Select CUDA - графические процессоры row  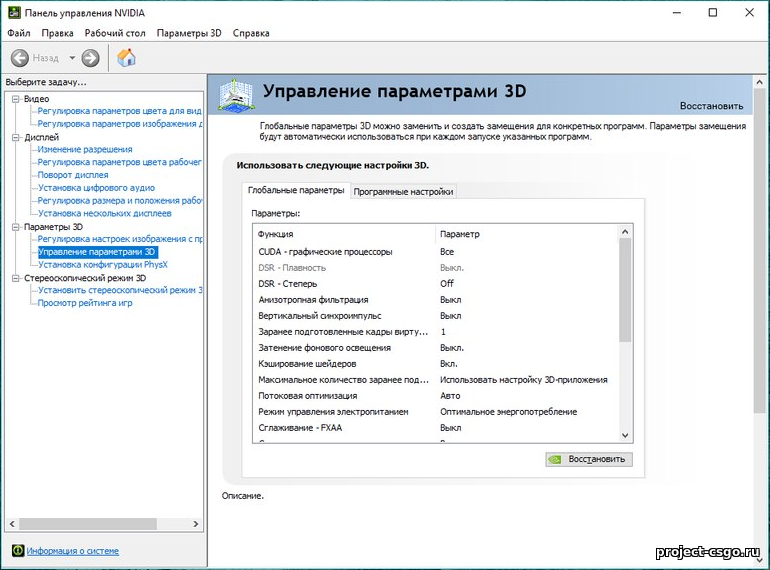(434, 252)
